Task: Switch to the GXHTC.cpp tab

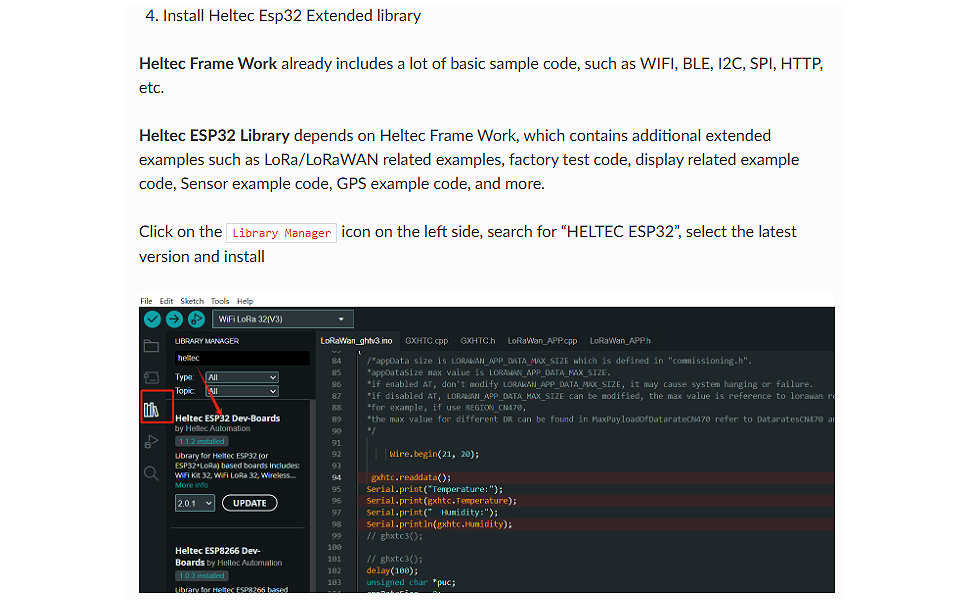Action: coord(426,340)
